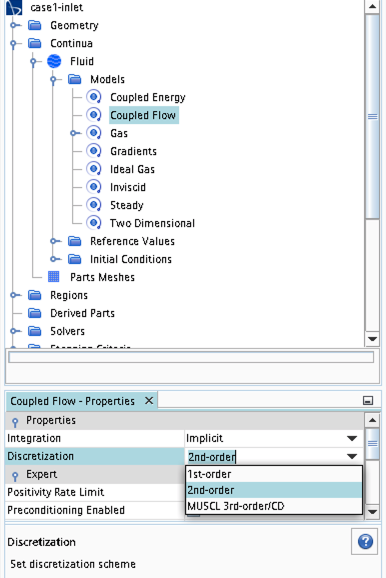Select the Steady tree label
Image resolution: width=386 pixels, height=578 pixels.
[126, 205]
